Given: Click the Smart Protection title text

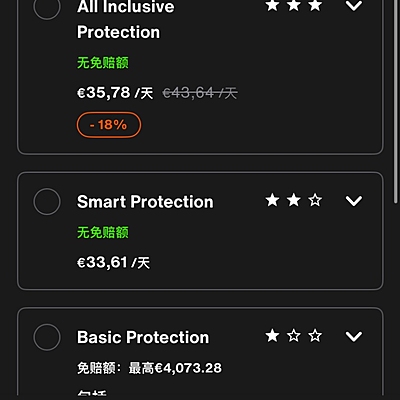Looking at the screenshot, I should 145,202.
